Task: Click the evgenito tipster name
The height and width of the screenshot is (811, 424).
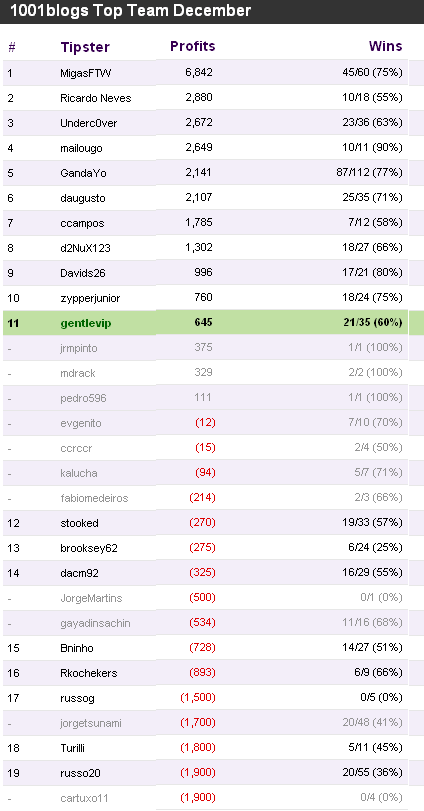Action: (x=81, y=423)
